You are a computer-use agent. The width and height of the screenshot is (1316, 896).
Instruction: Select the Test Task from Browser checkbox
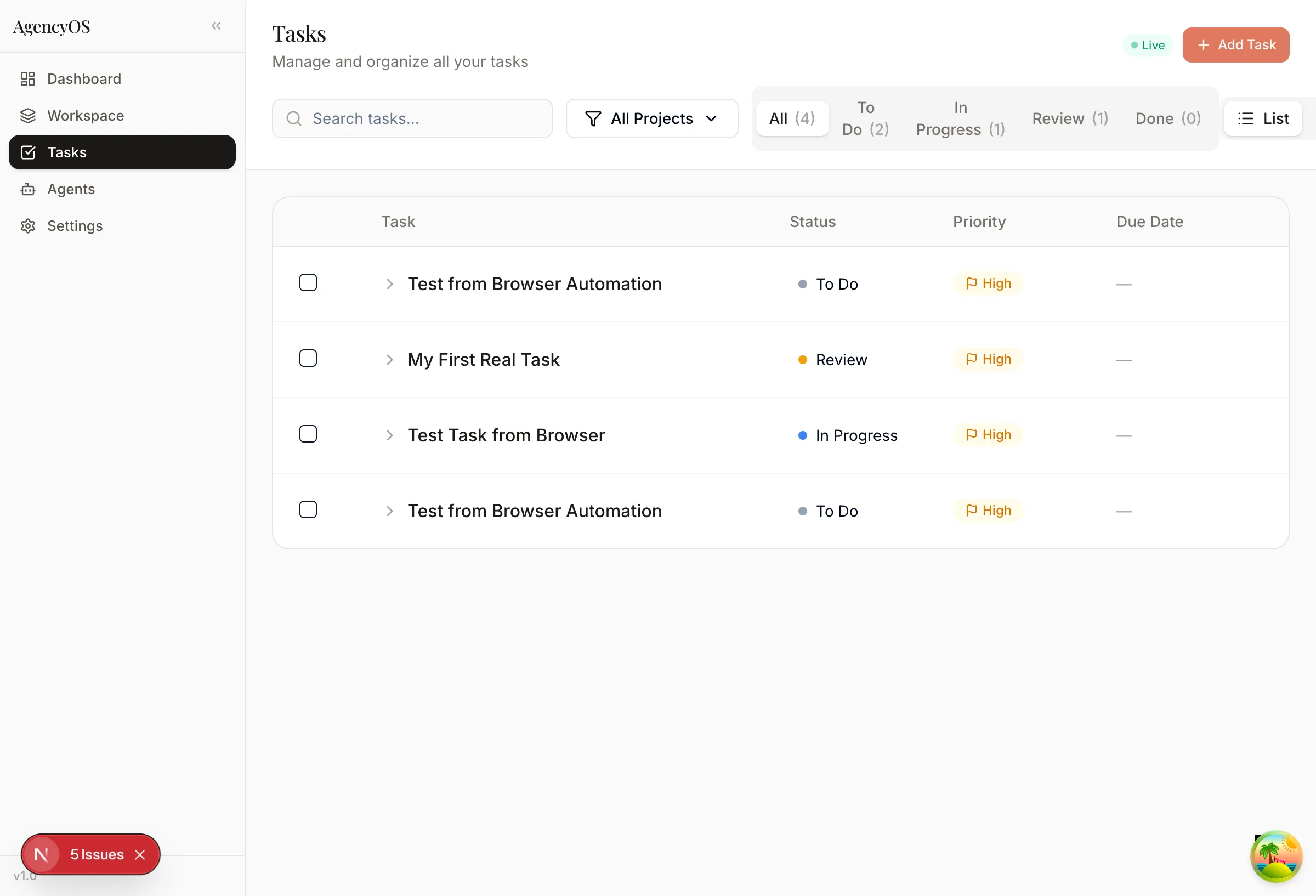tap(308, 433)
